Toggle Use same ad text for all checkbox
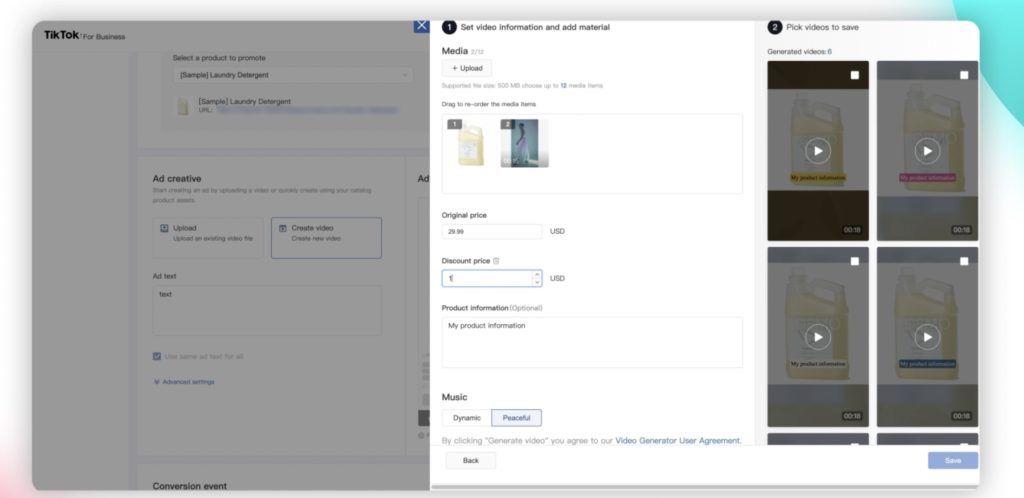This screenshot has width=1024, height=498. [157, 356]
